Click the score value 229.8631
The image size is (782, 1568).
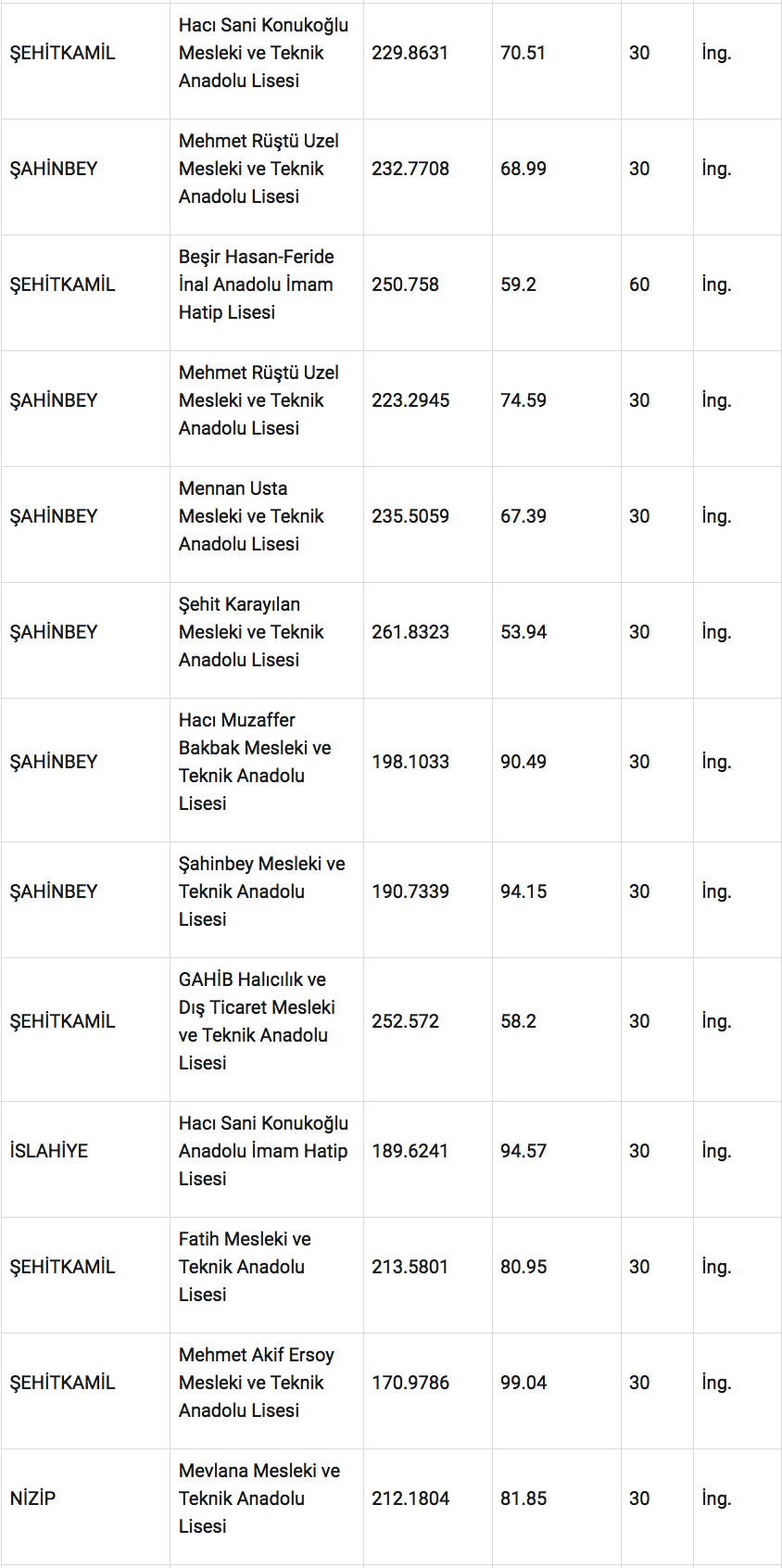[x=410, y=53]
